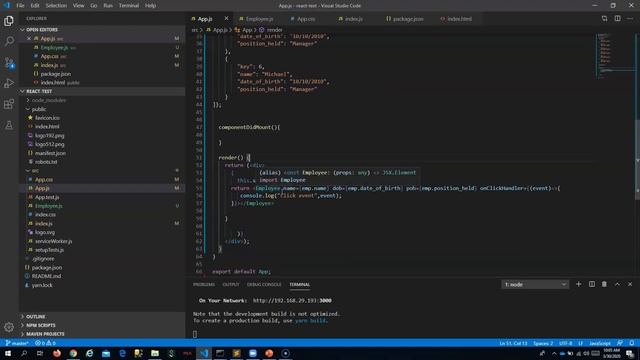640x360 pixels.
Task: Expand the Maven Projects section
Action: [45, 334]
